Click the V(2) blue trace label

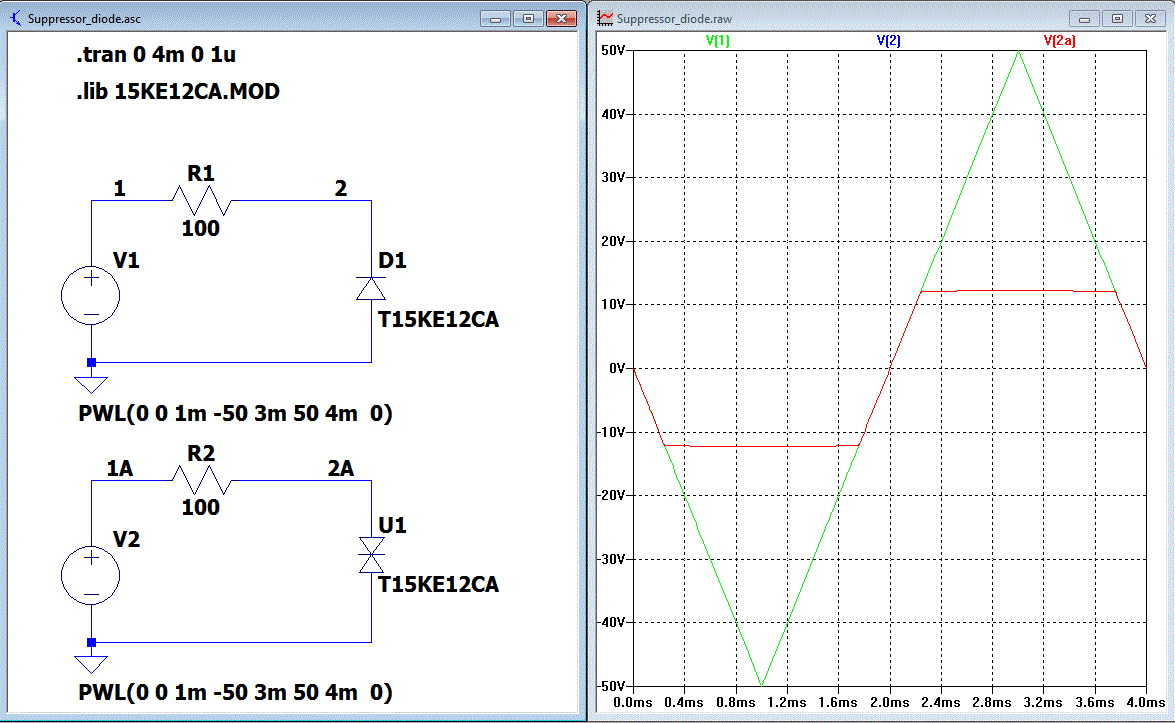[x=888, y=40]
